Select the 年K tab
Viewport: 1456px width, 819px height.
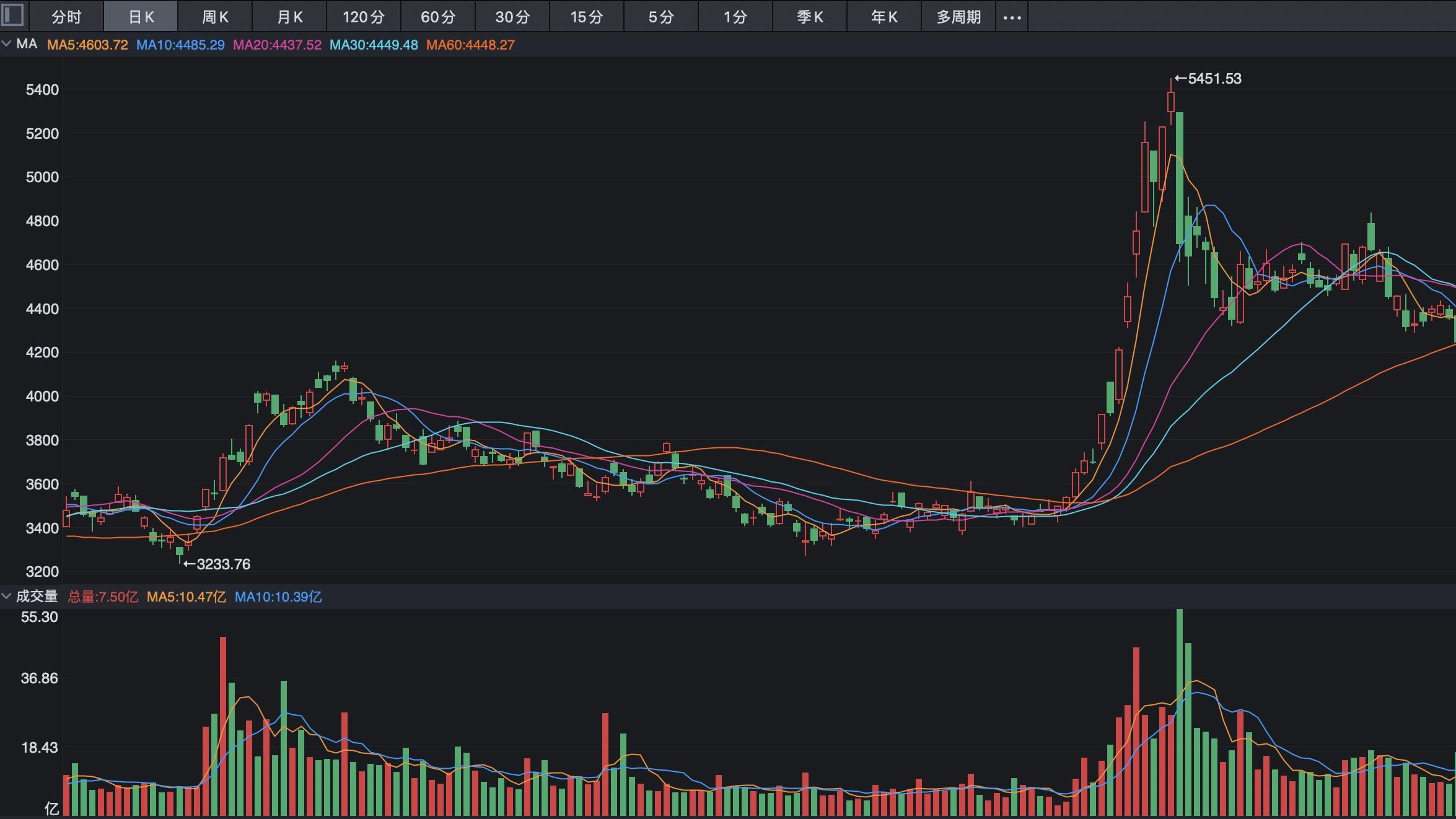[884, 17]
